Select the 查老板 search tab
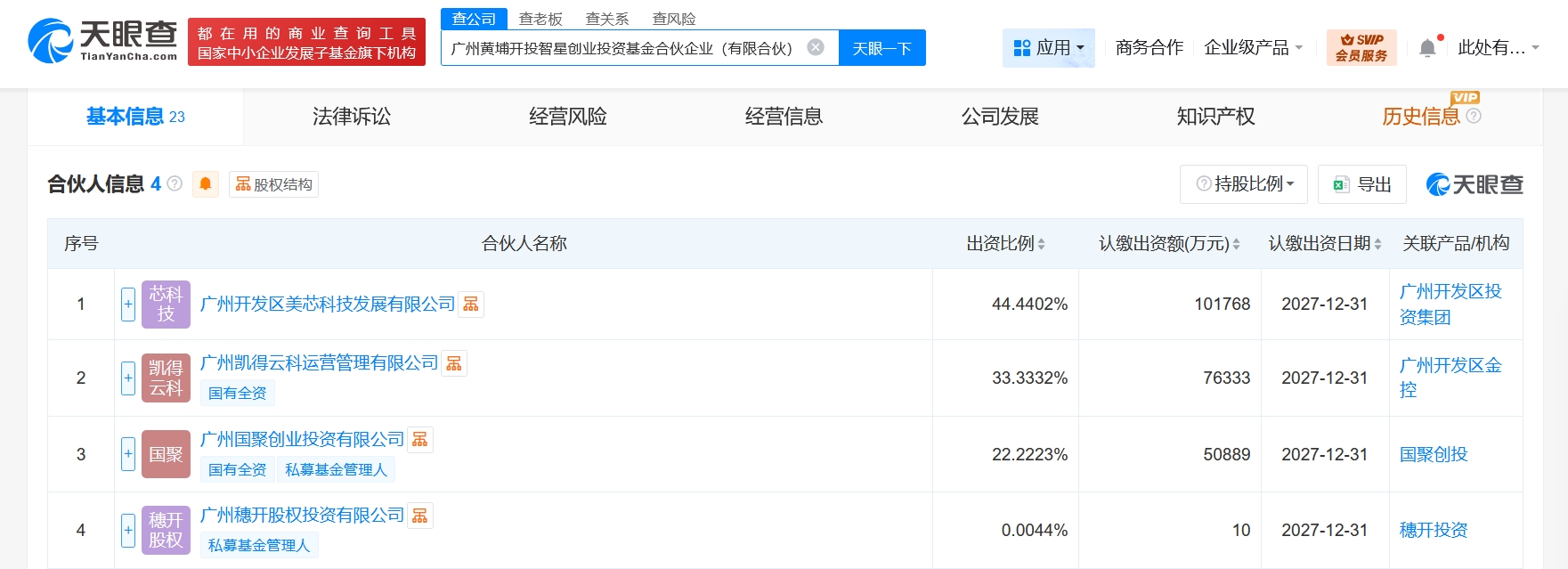This screenshot has width=1568, height=569. coord(540,19)
